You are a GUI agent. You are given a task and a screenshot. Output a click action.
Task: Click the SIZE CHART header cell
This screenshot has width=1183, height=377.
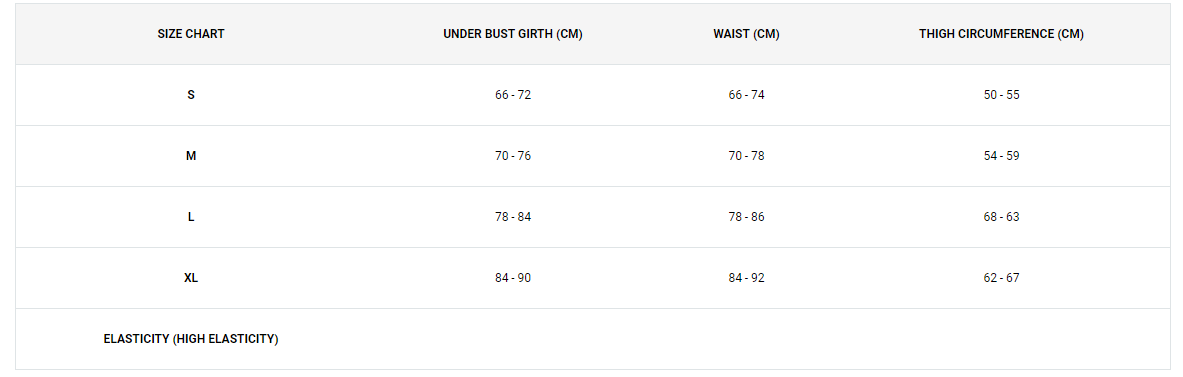tap(191, 34)
